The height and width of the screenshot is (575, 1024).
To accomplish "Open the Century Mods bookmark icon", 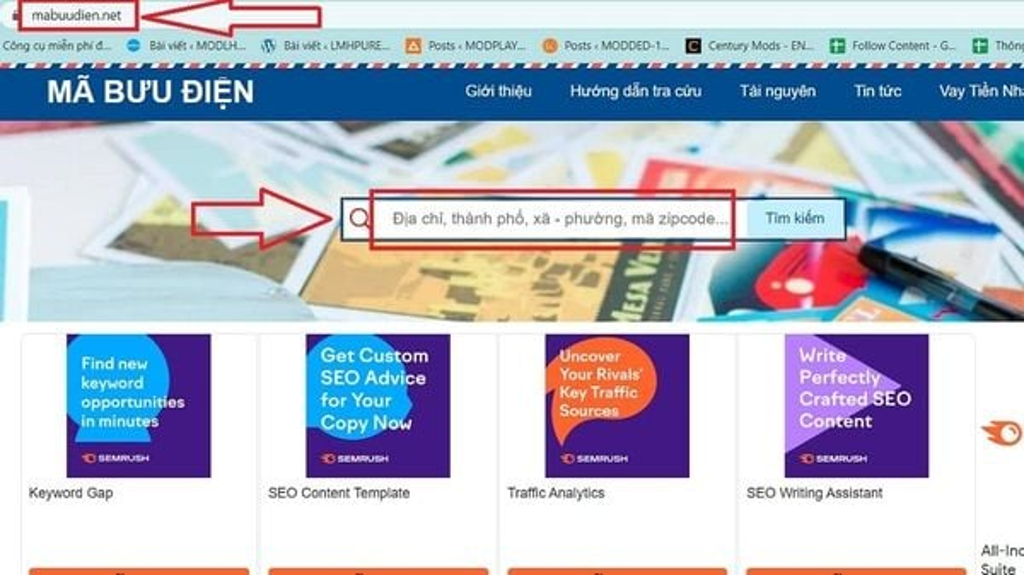I will [x=693, y=45].
